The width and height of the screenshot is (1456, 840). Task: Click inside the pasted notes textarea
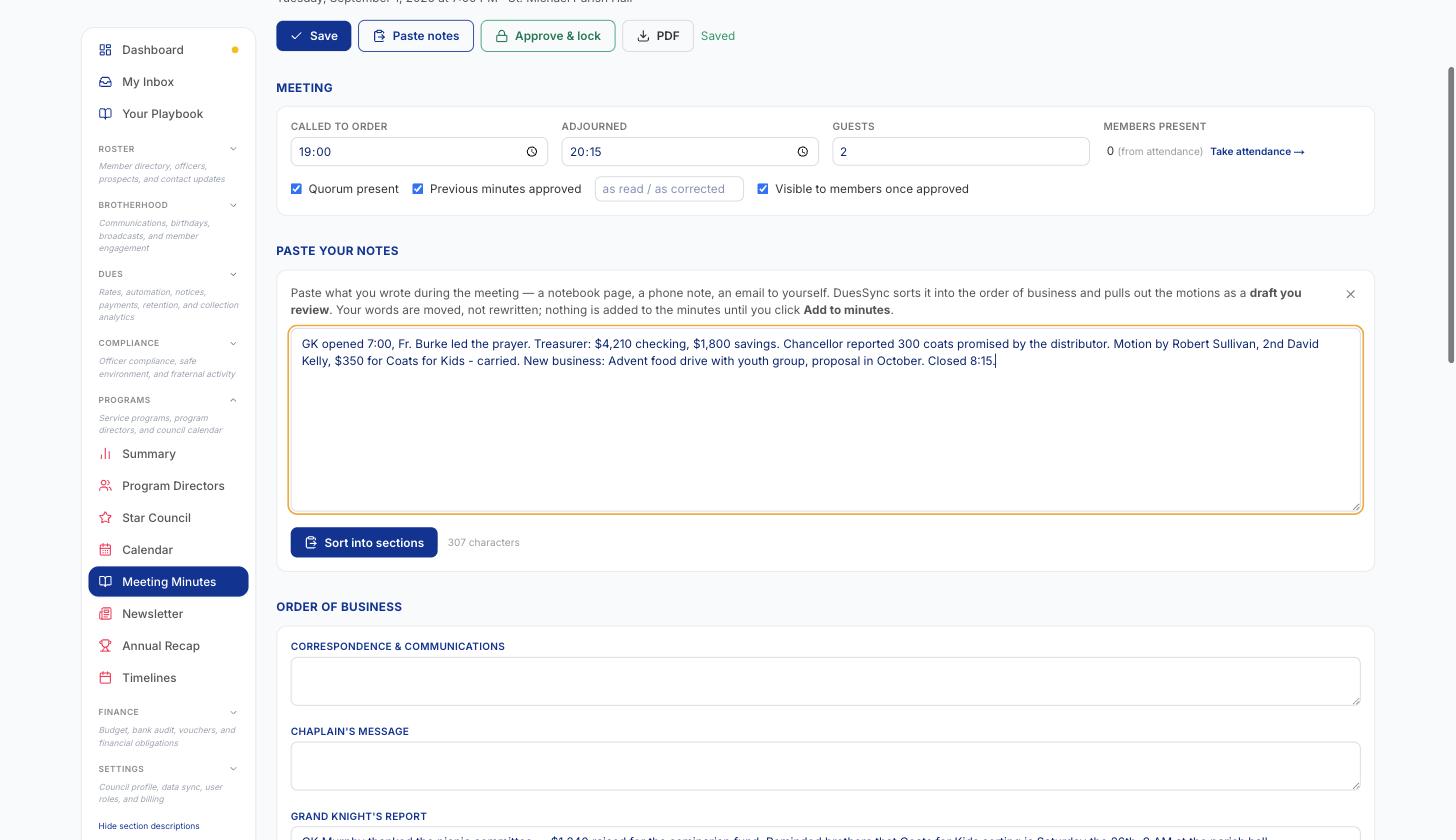[826, 420]
